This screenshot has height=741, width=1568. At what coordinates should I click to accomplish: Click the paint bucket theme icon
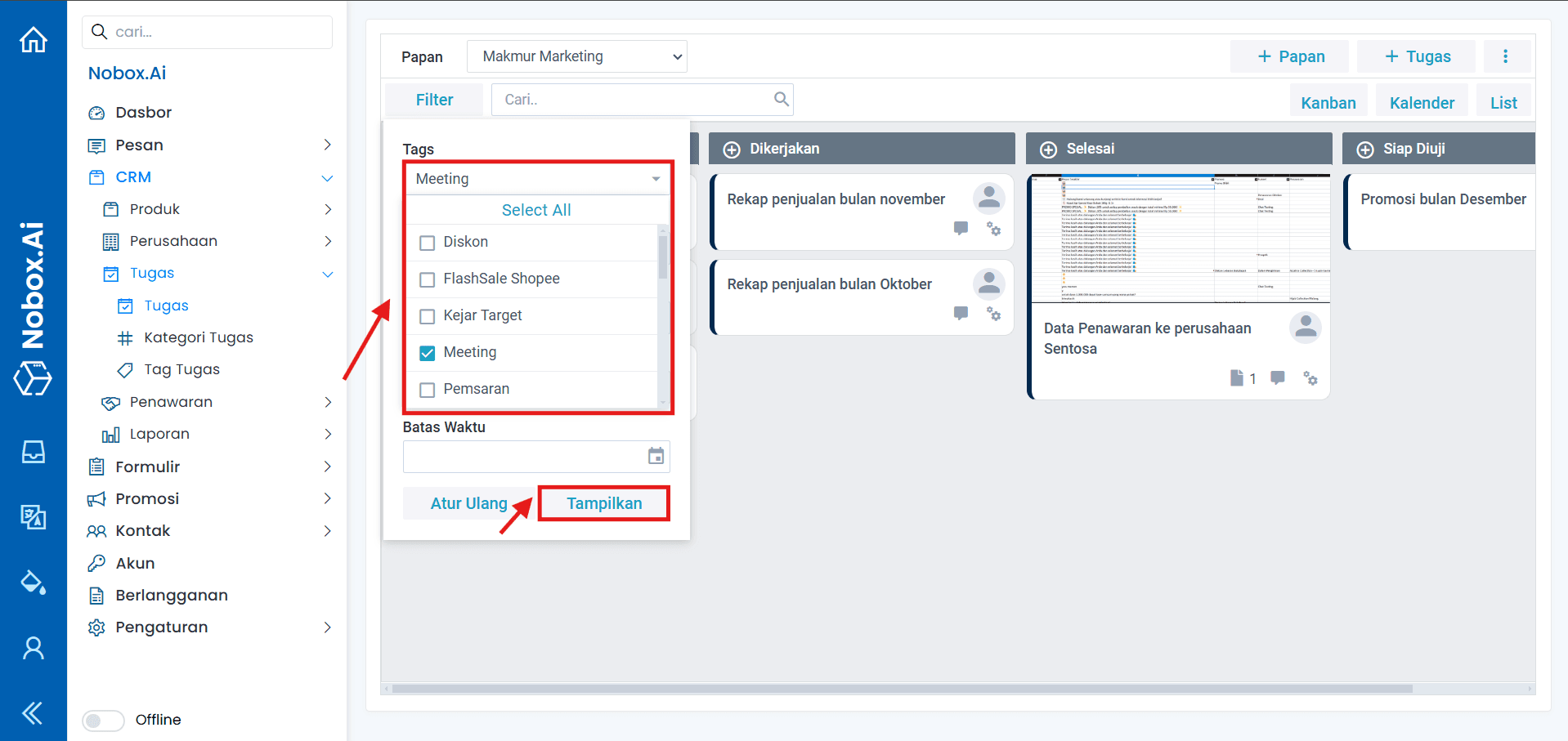[x=34, y=583]
